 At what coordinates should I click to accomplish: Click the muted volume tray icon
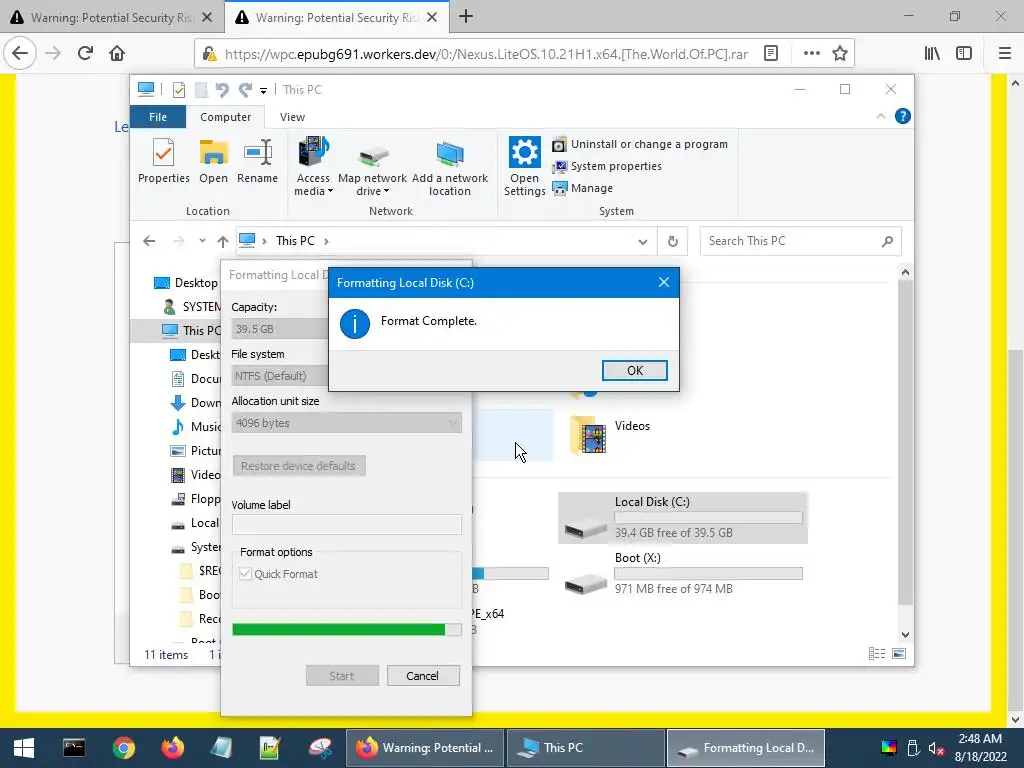click(936, 748)
